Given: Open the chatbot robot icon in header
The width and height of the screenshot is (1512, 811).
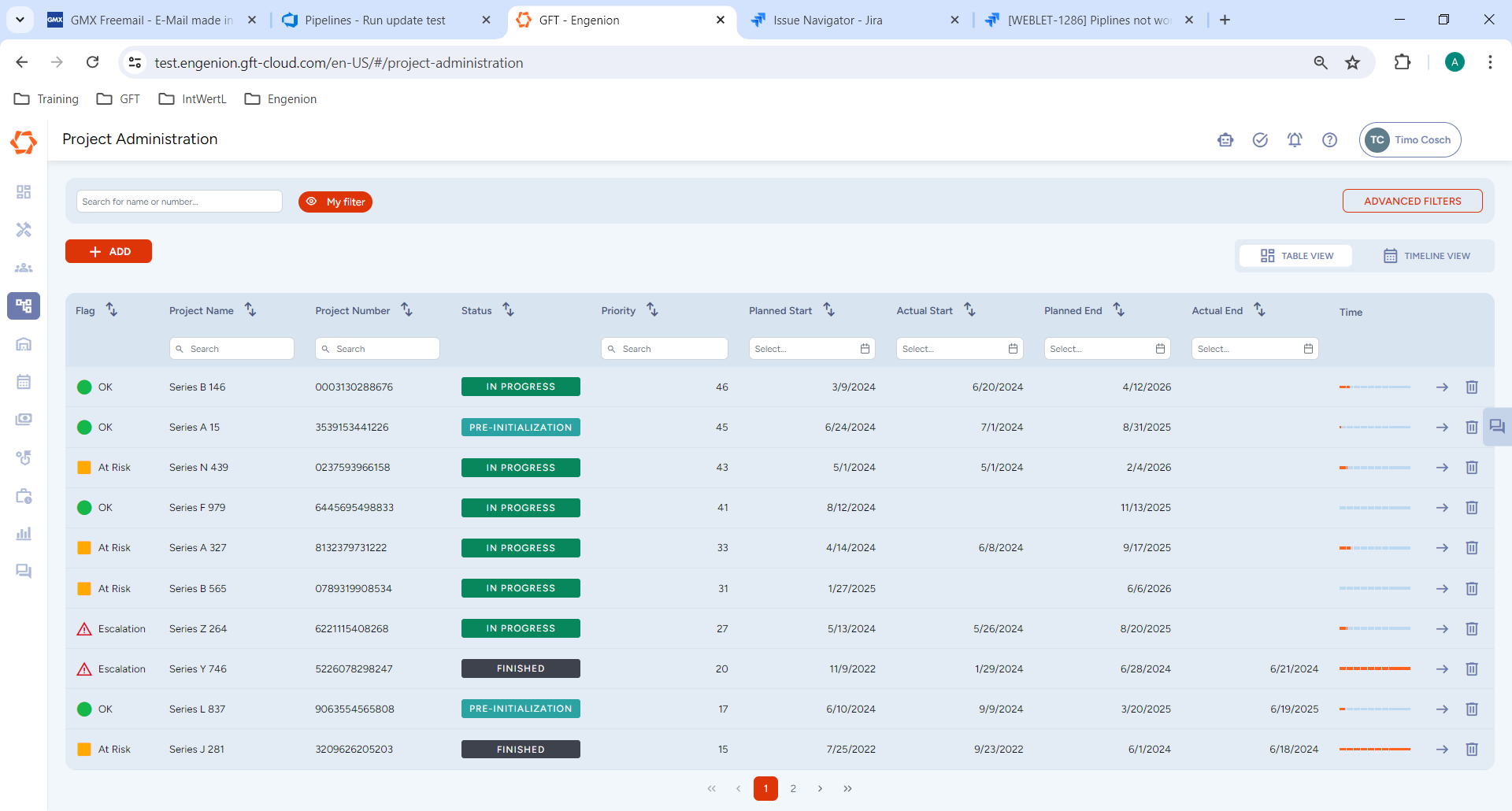Looking at the screenshot, I should coord(1225,140).
